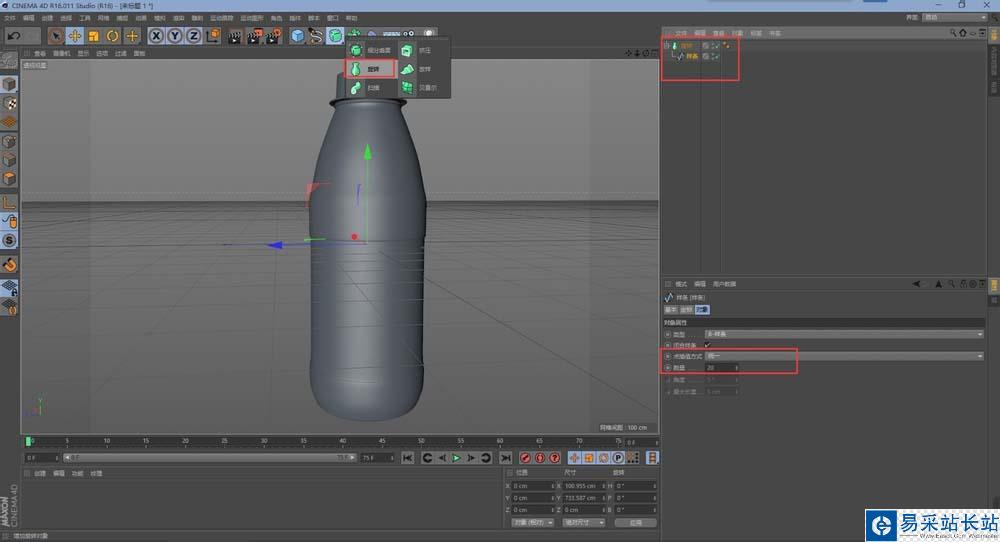Select the Move tool in toolbar
The width and height of the screenshot is (1000, 542).
tap(74, 36)
